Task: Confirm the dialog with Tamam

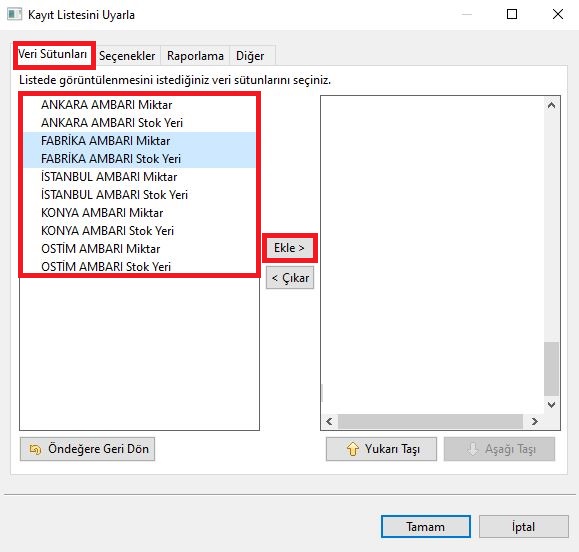Action: [x=426, y=527]
